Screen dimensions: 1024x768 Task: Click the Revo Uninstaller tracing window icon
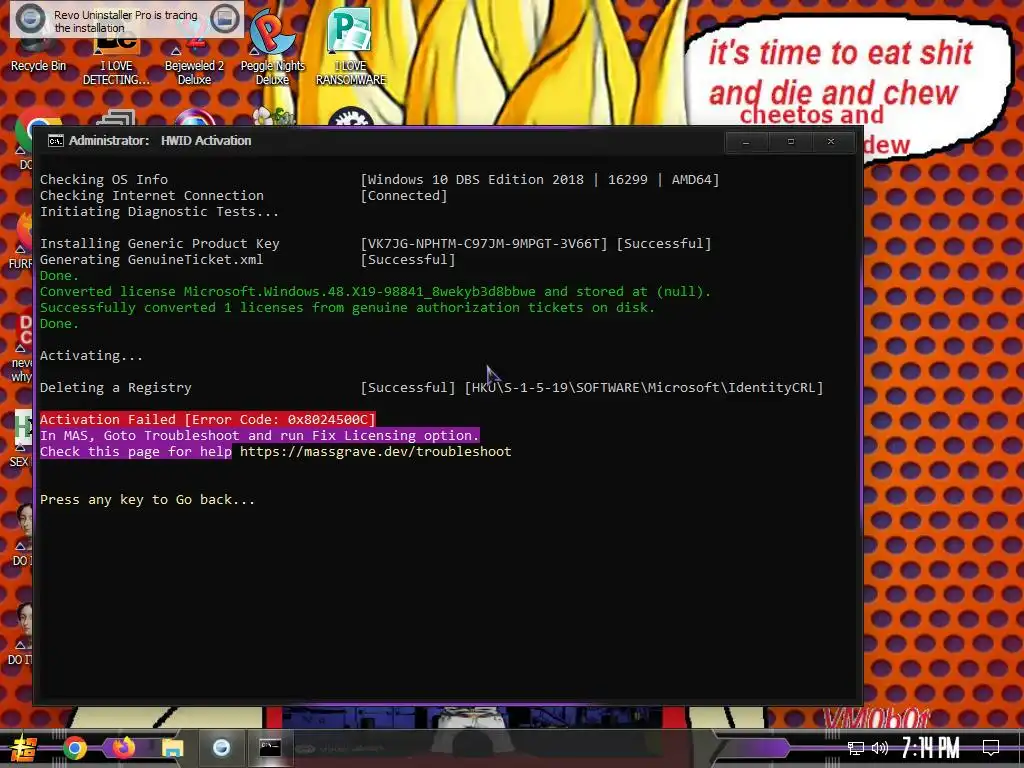[225, 19]
